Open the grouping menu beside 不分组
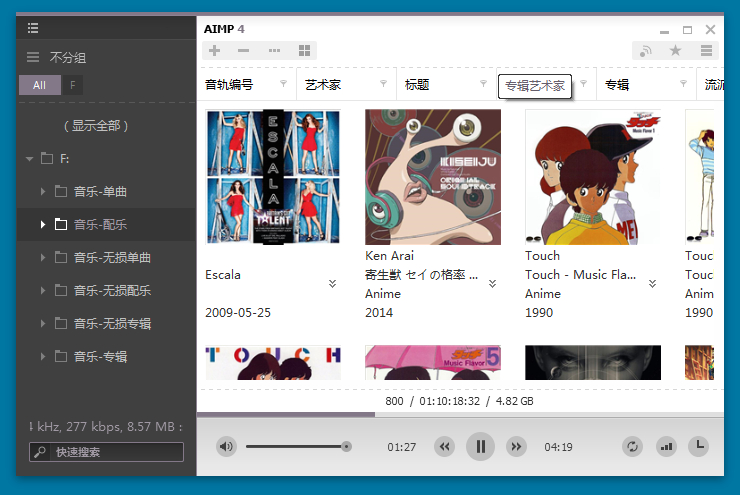 tap(33, 58)
